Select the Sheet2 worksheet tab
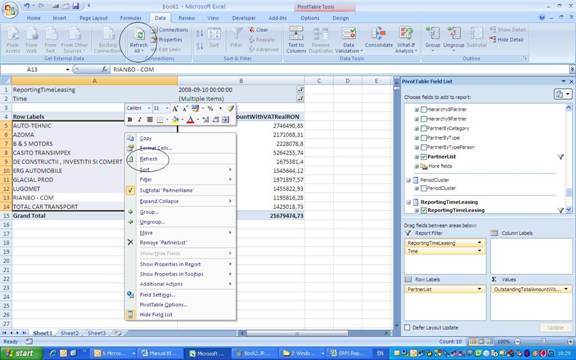Image resolution: width=576 pixels, height=360 pixels. click(69, 333)
